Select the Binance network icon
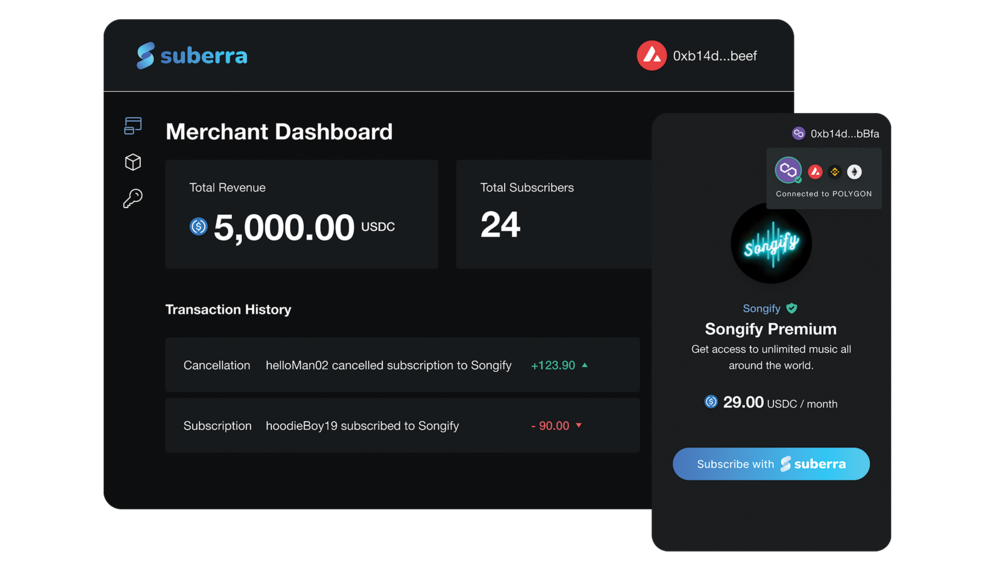Viewport: 1000px width, 563px height. tap(834, 172)
